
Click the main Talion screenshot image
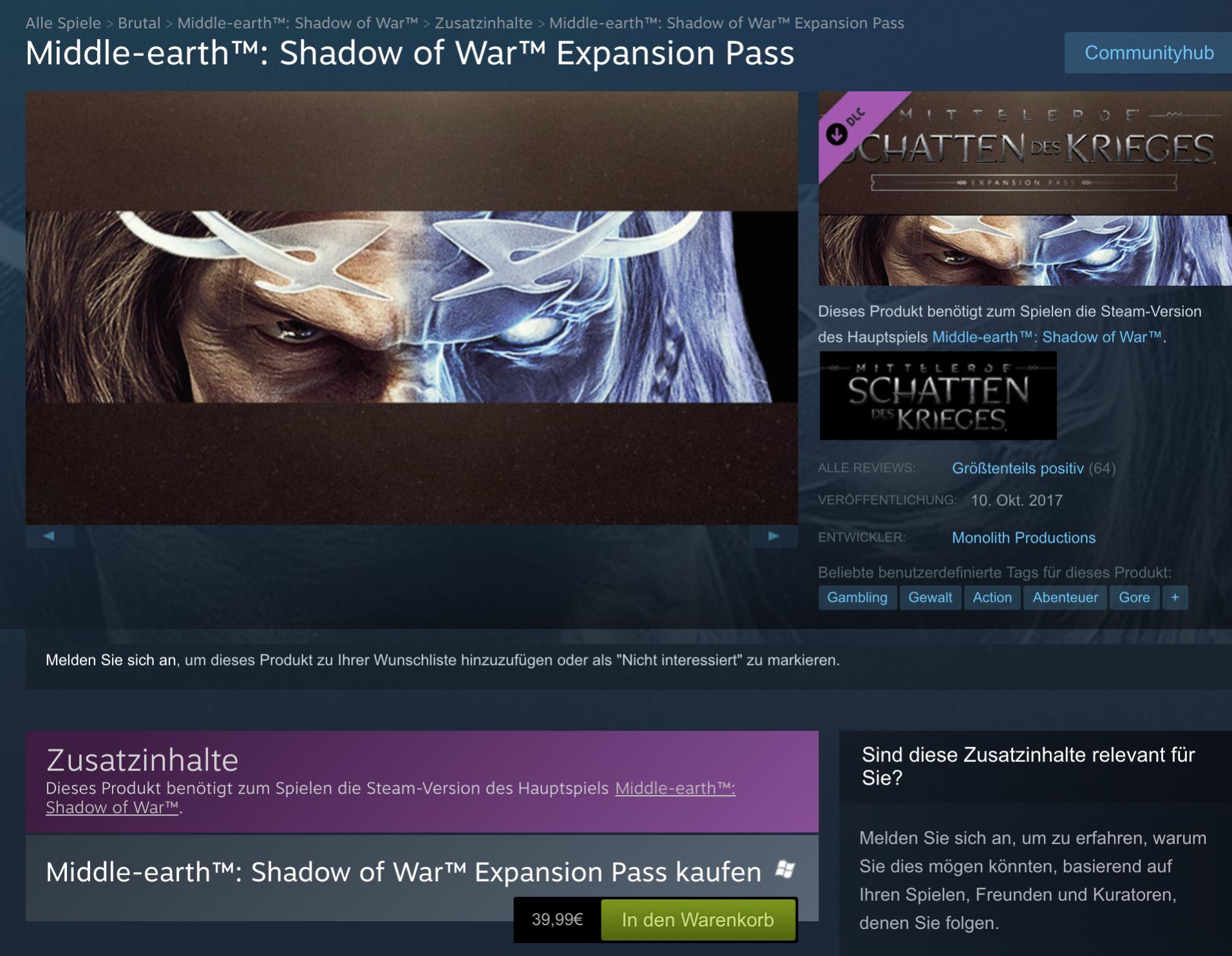(412, 308)
